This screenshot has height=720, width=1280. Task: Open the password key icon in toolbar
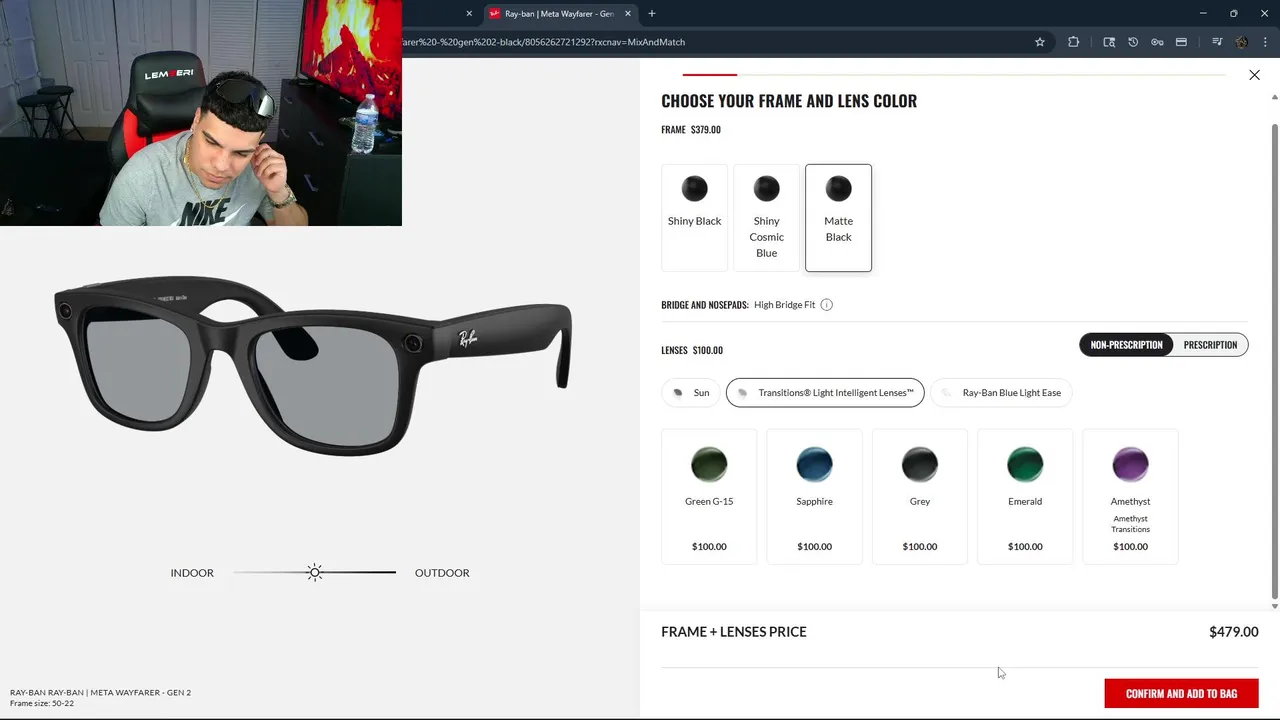[1157, 42]
